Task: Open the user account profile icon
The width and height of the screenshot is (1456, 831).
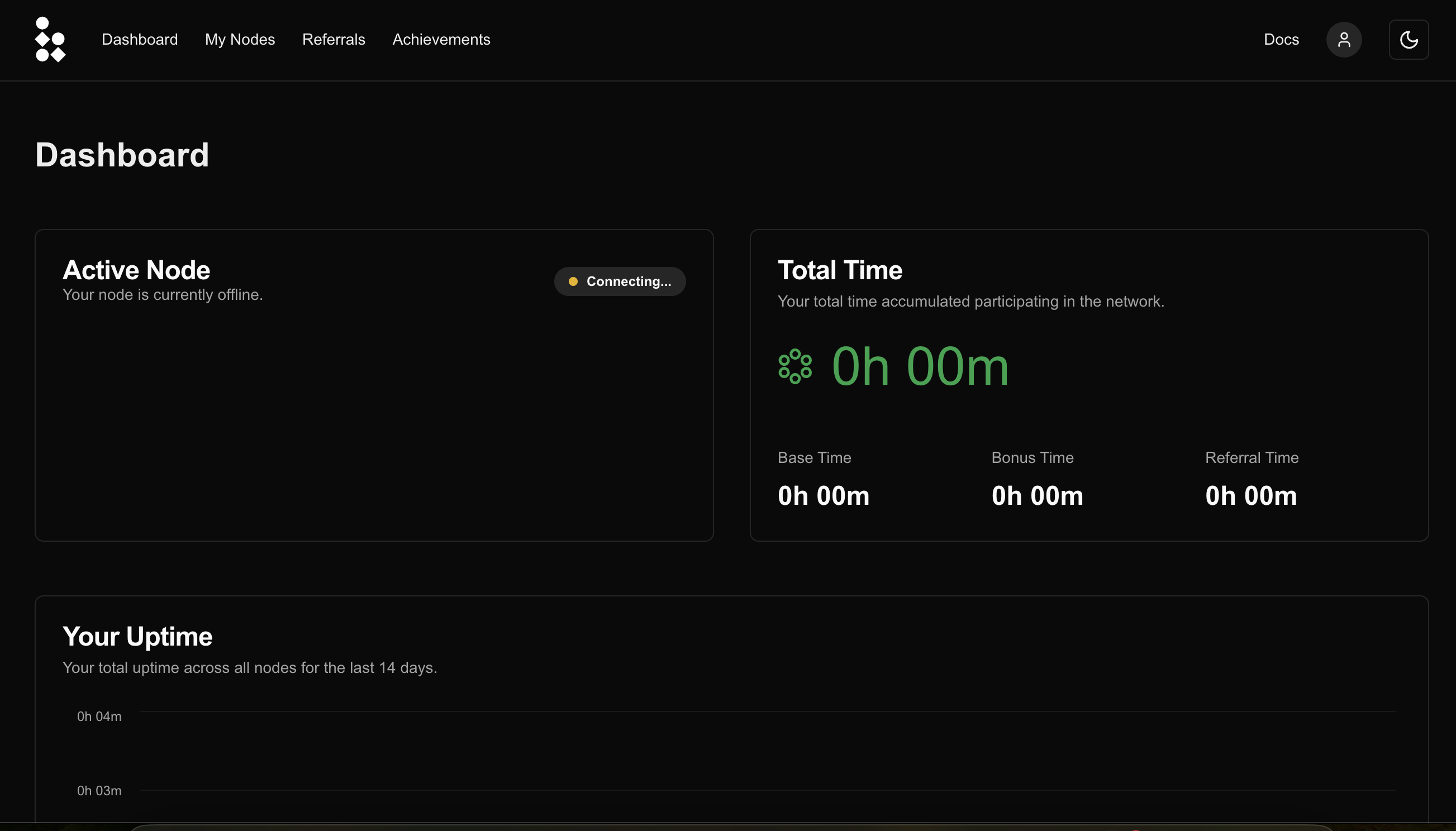Action: click(1344, 40)
